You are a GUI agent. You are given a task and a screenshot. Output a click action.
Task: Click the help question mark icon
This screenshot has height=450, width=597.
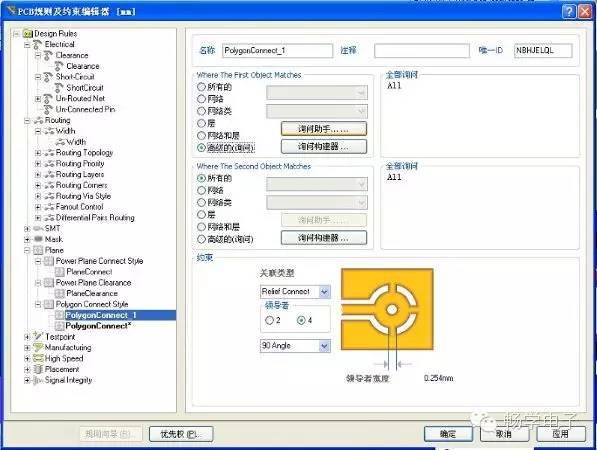click(568, 11)
